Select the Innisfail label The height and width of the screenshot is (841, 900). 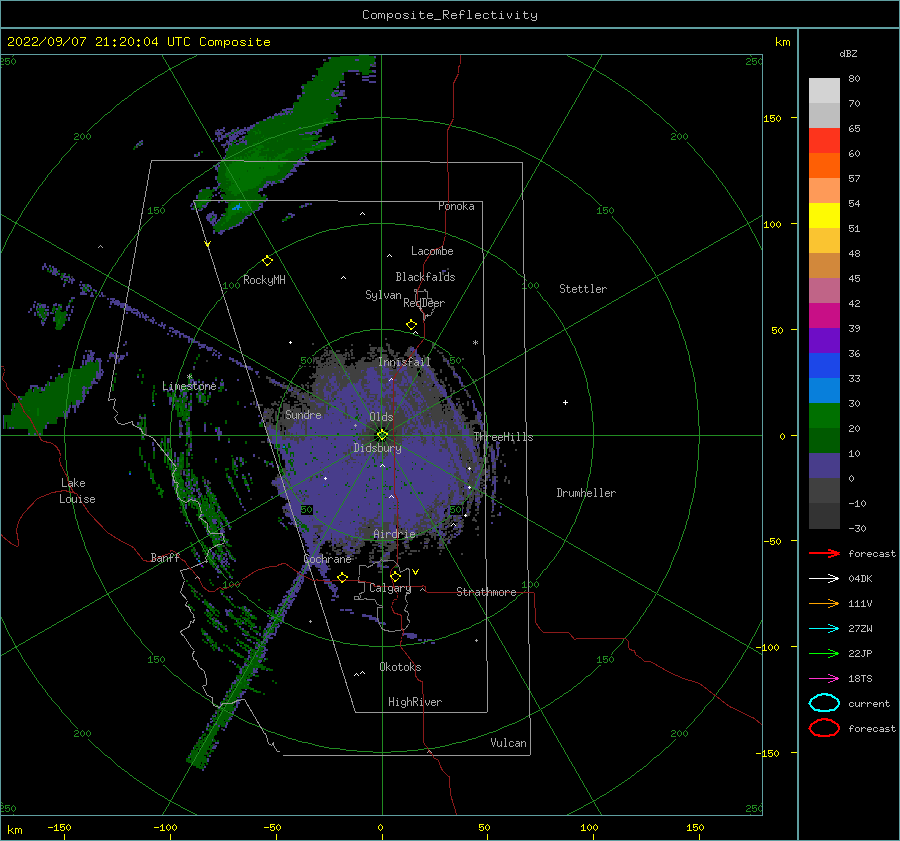pos(404,362)
